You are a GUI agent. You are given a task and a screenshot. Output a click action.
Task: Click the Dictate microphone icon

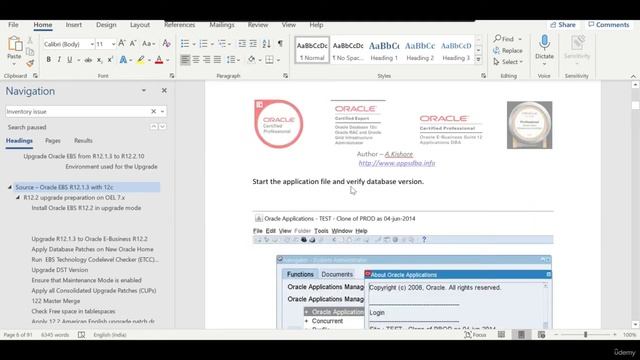[x=544, y=42]
